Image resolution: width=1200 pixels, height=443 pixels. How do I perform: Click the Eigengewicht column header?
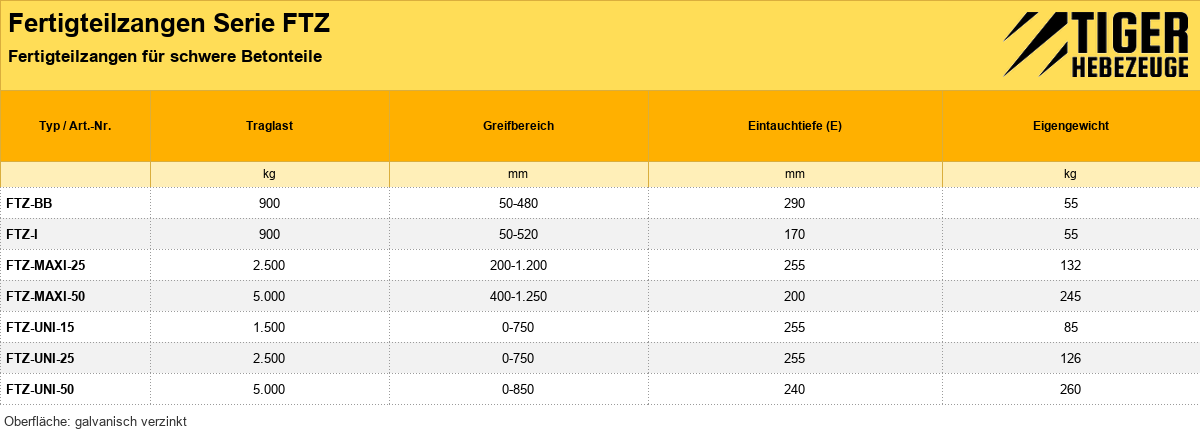tap(1070, 126)
